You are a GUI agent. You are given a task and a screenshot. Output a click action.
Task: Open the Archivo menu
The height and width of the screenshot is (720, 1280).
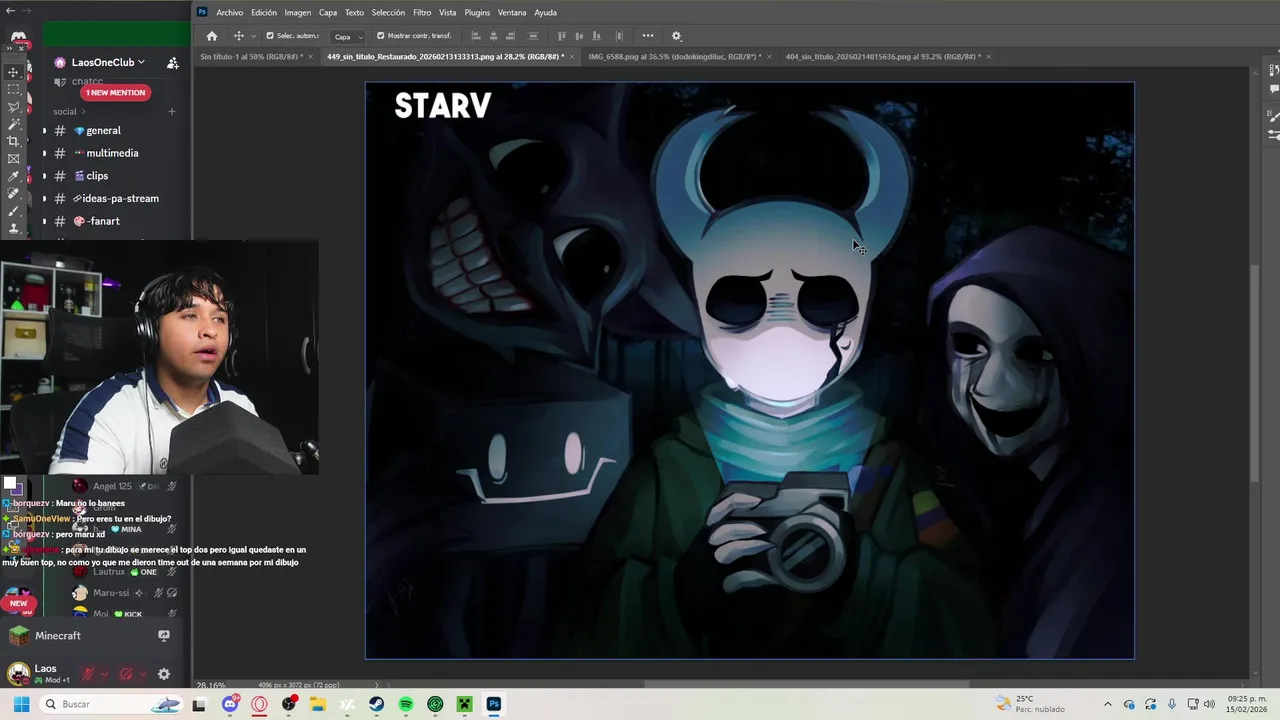[230, 13]
